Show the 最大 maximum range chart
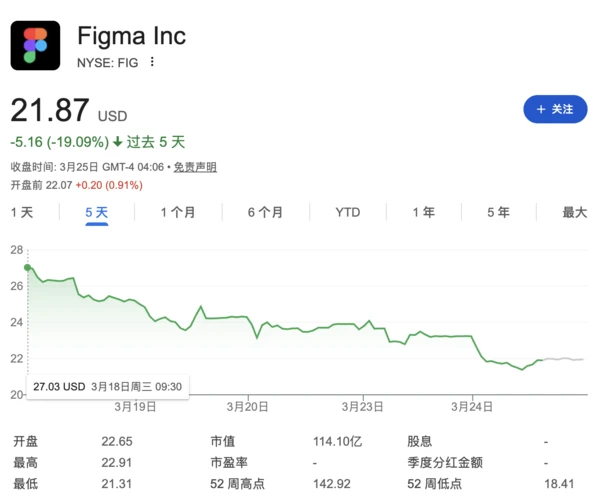Screen dimensions: 600x504 pyautogui.click(x=574, y=212)
